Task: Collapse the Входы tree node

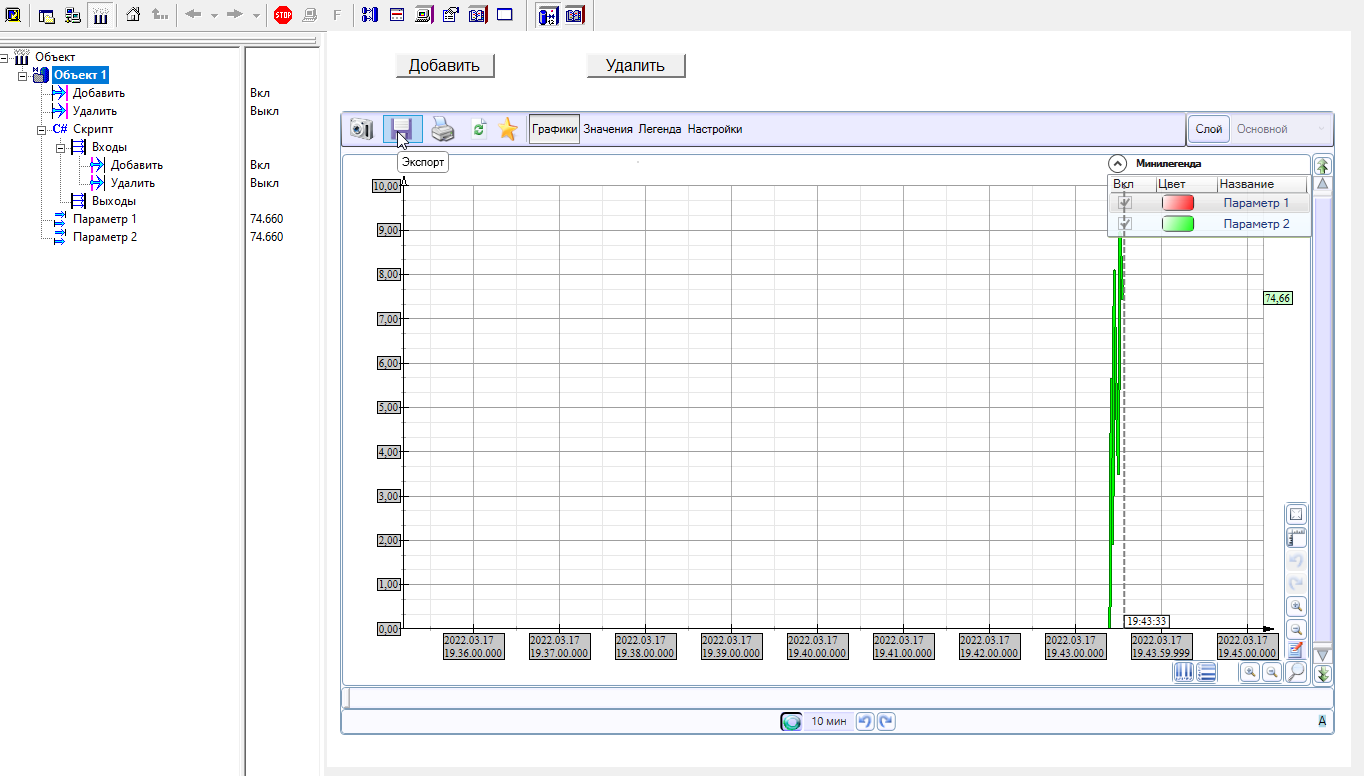Action: coord(60,147)
